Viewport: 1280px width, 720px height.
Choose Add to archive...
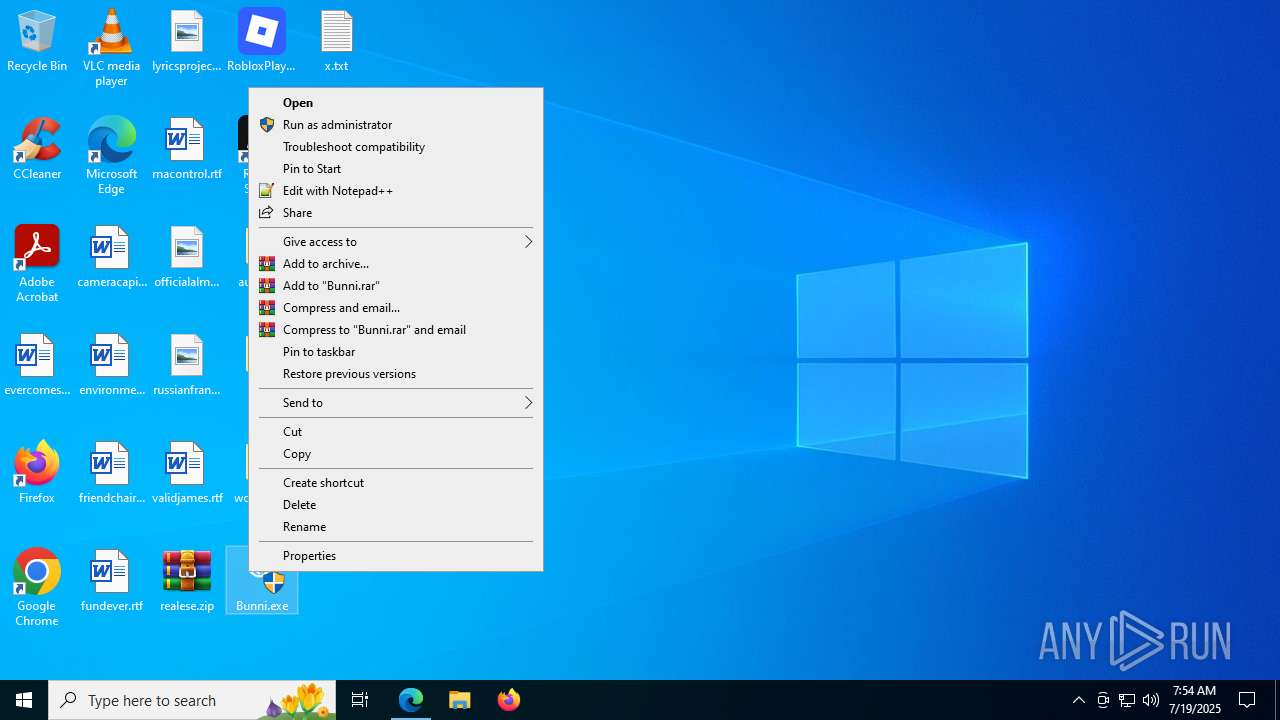click(x=396, y=264)
